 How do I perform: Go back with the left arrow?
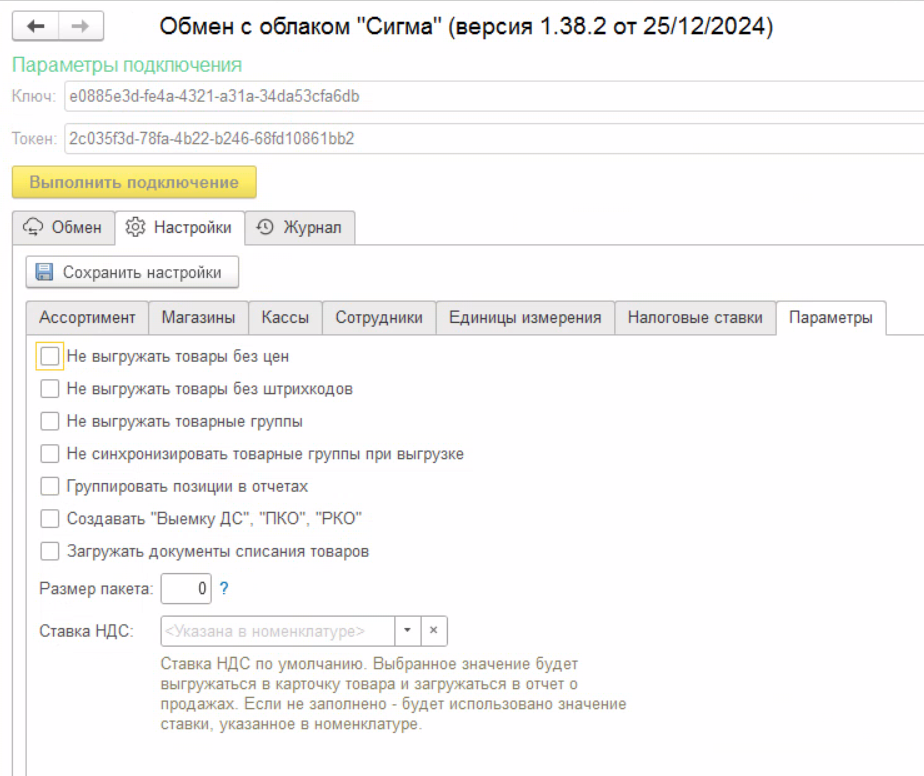(36, 26)
